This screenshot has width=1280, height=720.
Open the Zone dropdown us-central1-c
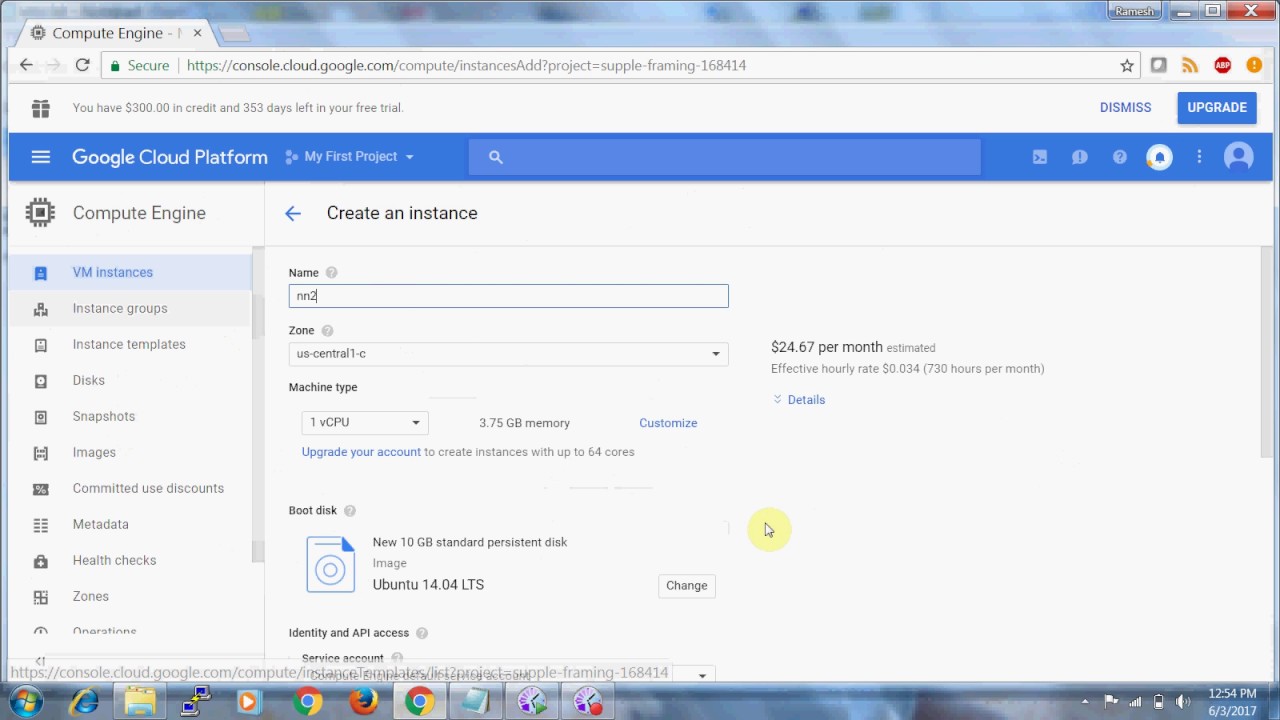(508, 354)
